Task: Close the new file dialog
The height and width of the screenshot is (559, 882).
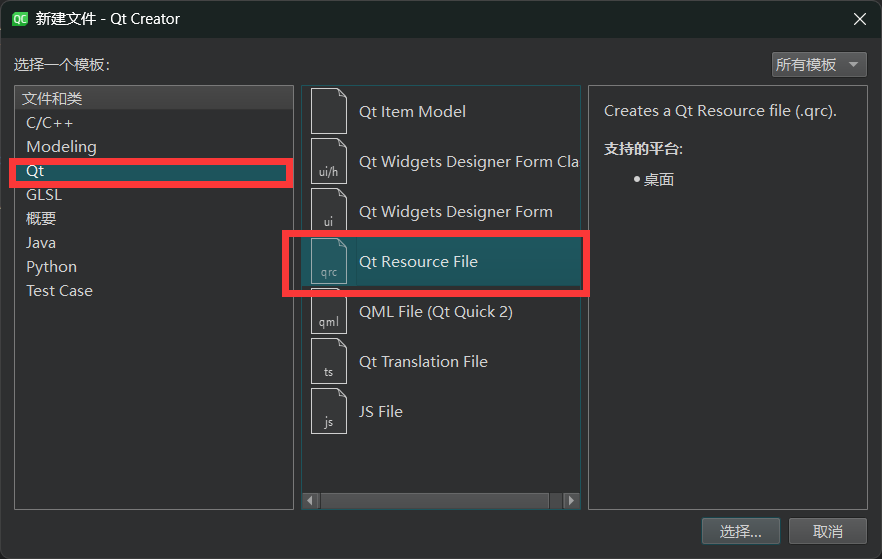Action: point(859,18)
